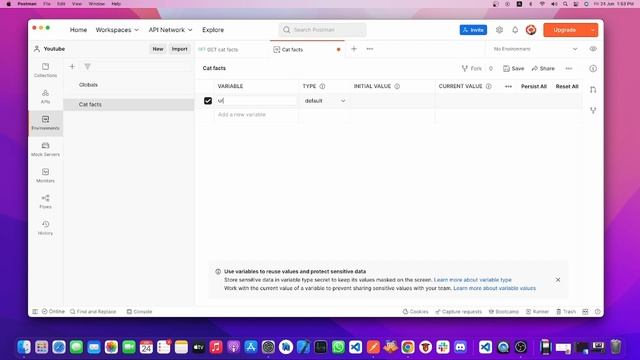This screenshot has width=640, height=360.
Task: Click the Upgrade button
Action: coord(565,30)
